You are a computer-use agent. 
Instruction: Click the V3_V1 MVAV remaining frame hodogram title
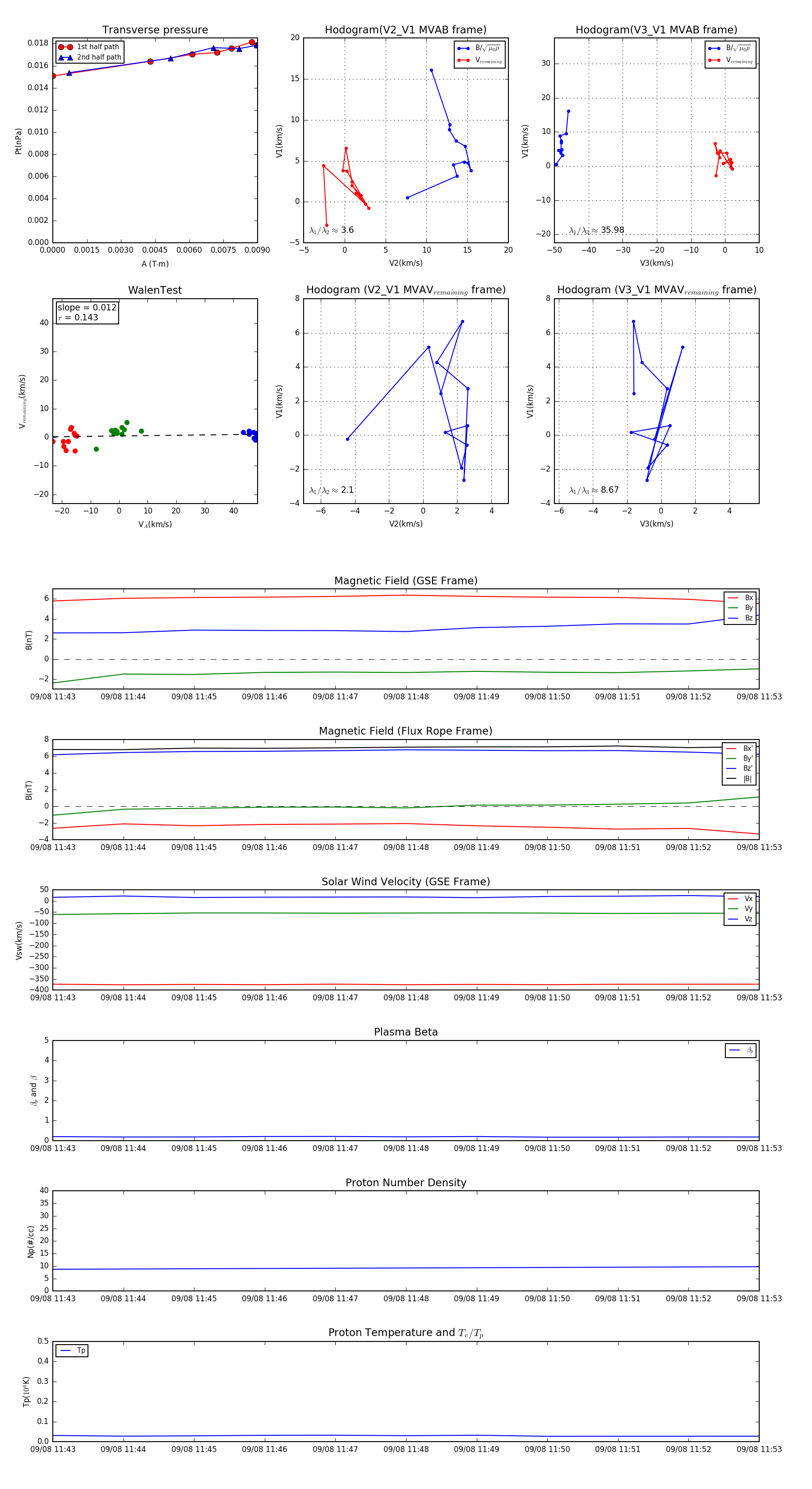[656, 290]
